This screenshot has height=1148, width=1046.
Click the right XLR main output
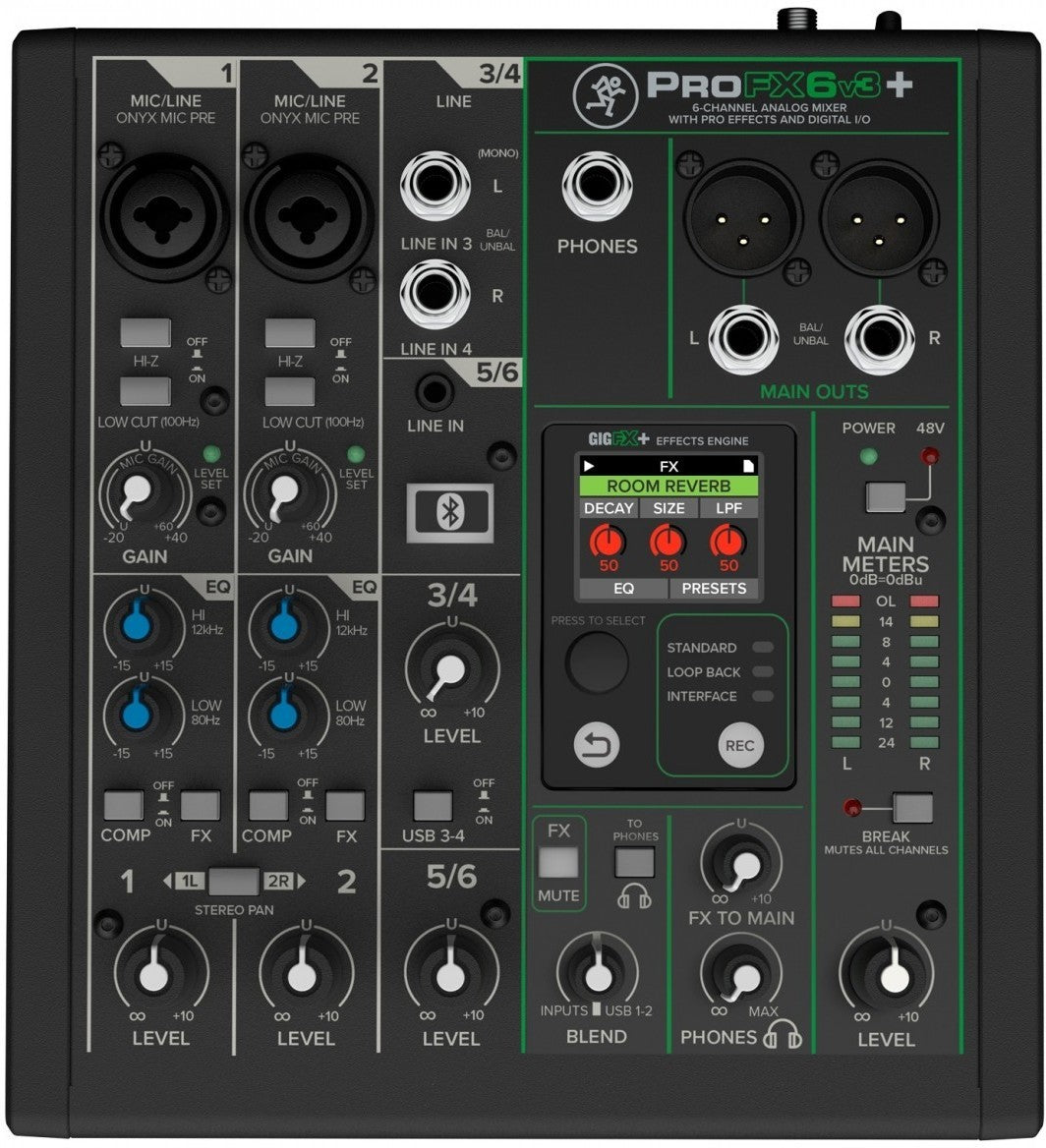tap(879, 218)
